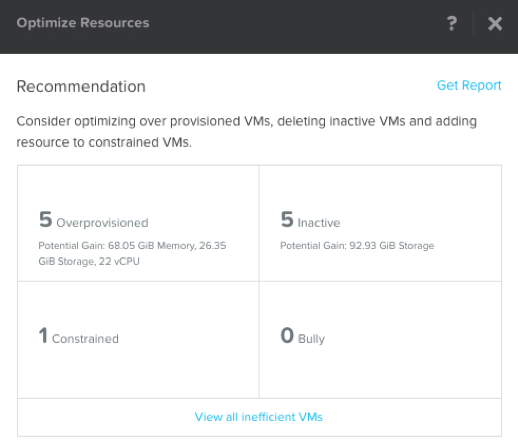Screen dimensions: 518x441
Task: Click the 0 Bully count number
Action: pos(287,335)
